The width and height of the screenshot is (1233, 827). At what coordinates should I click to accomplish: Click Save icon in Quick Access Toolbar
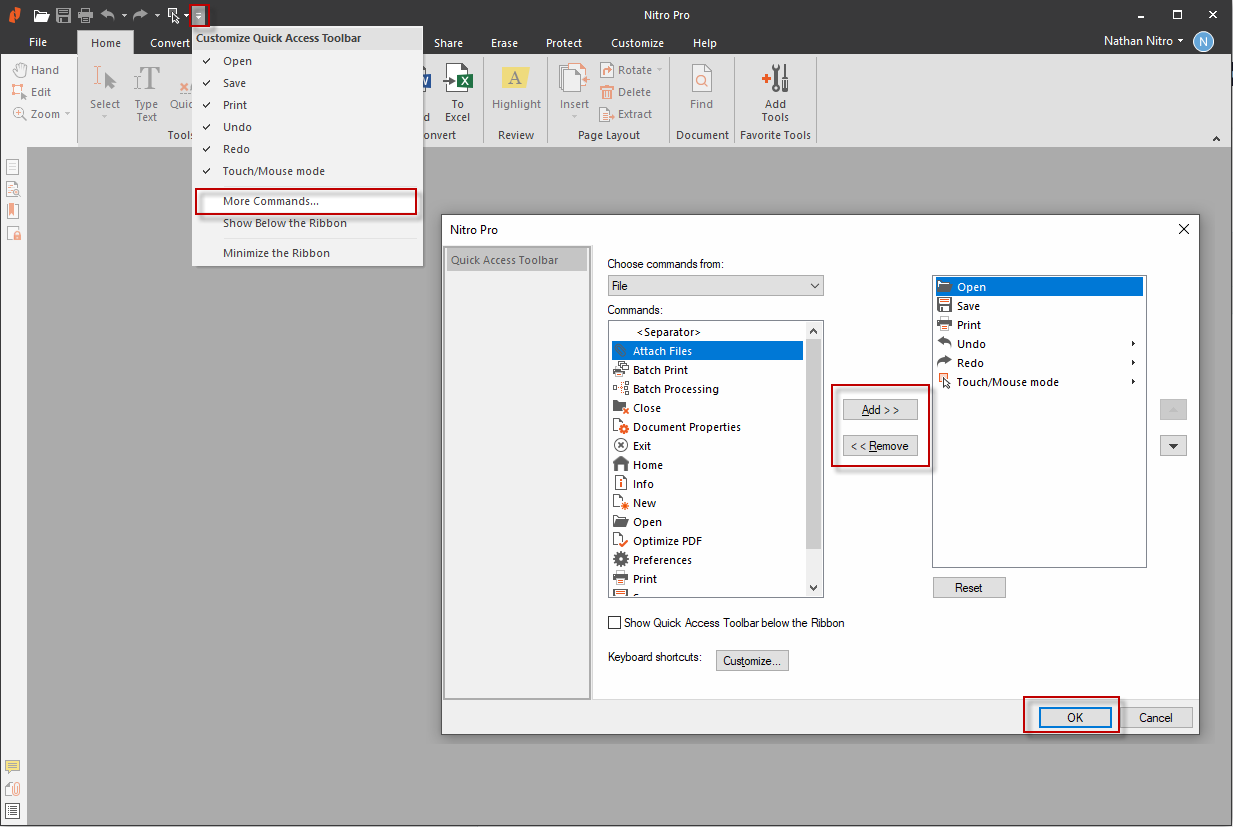[63, 15]
